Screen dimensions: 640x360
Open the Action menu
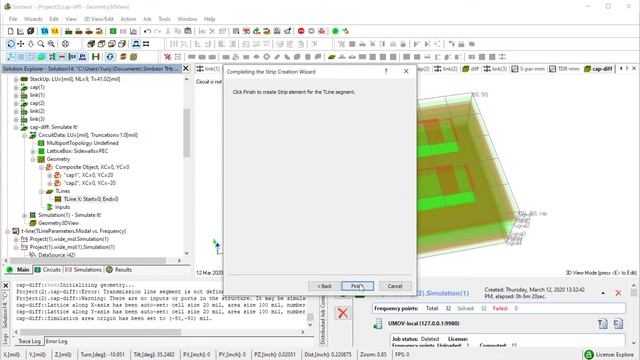pos(128,19)
